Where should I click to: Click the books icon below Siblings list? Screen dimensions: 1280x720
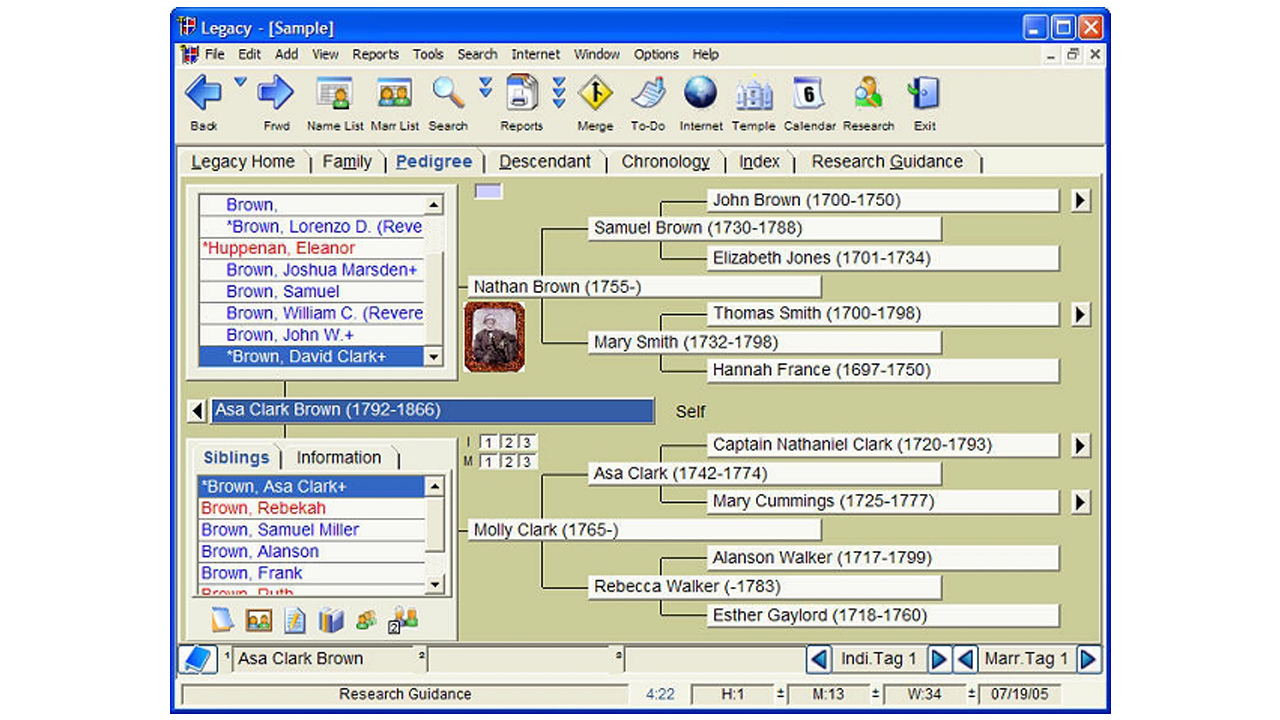click(331, 620)
